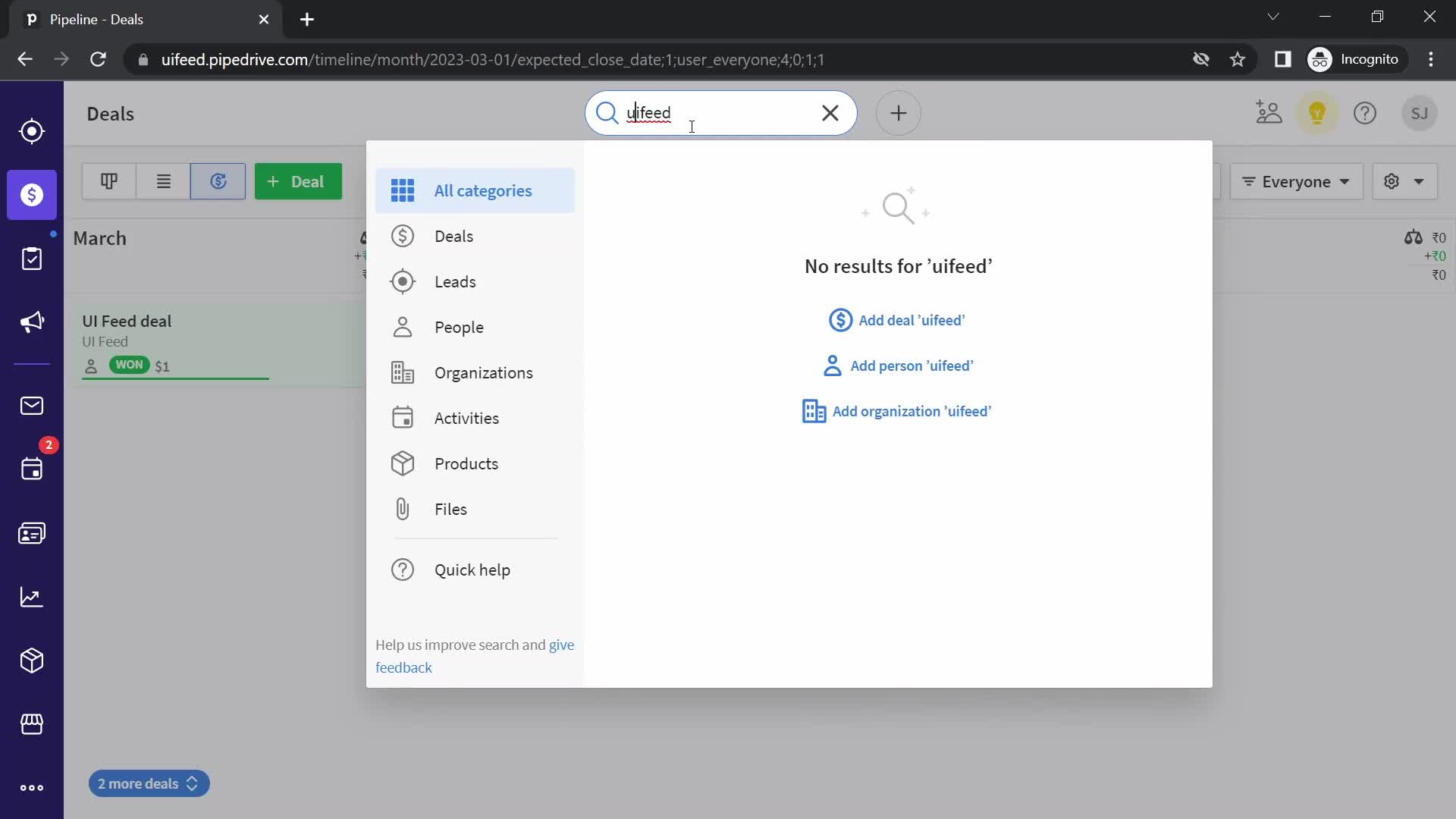Switch to forecast view icon
Image resolution: width=1456 pixels, height=819 pixels.
click(x=218, y=181)
